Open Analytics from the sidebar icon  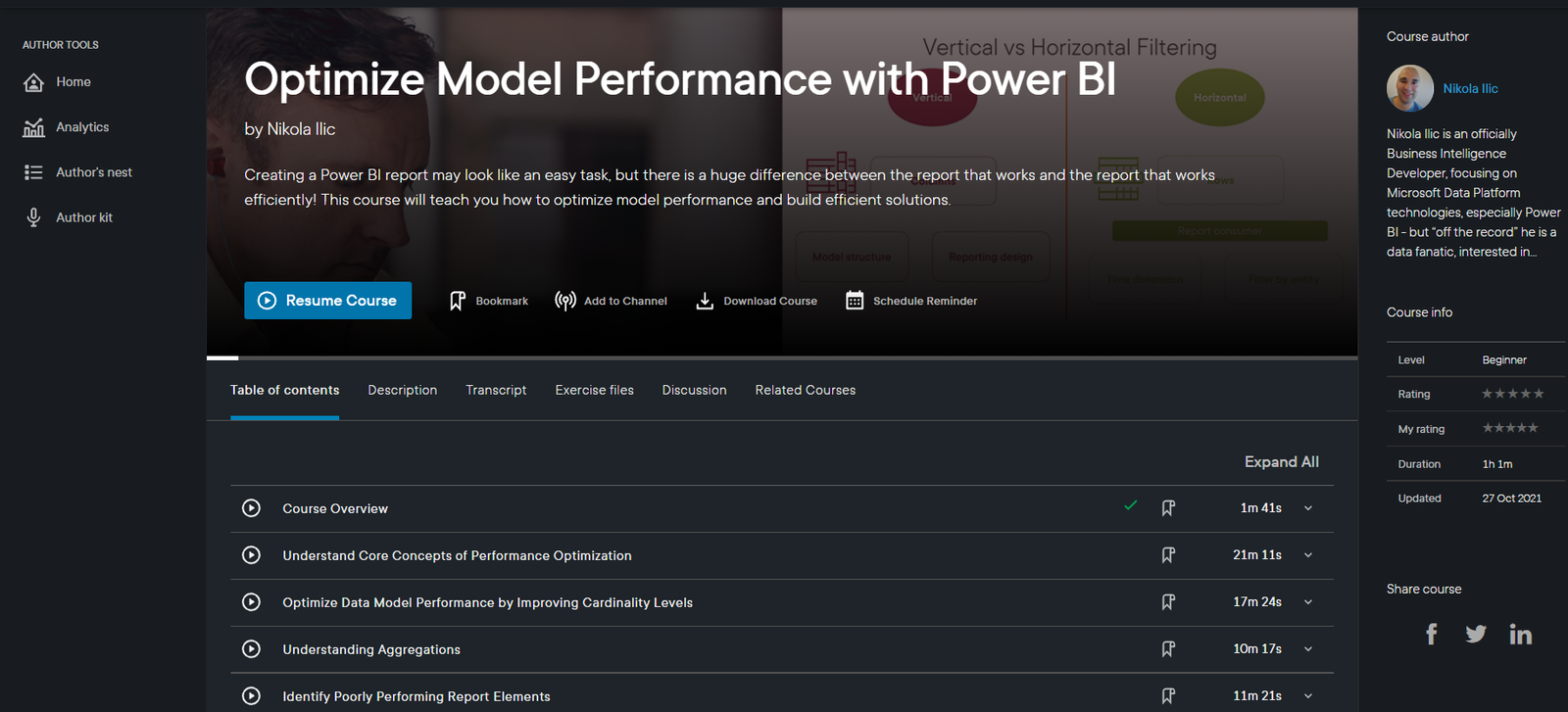(33, 127)
